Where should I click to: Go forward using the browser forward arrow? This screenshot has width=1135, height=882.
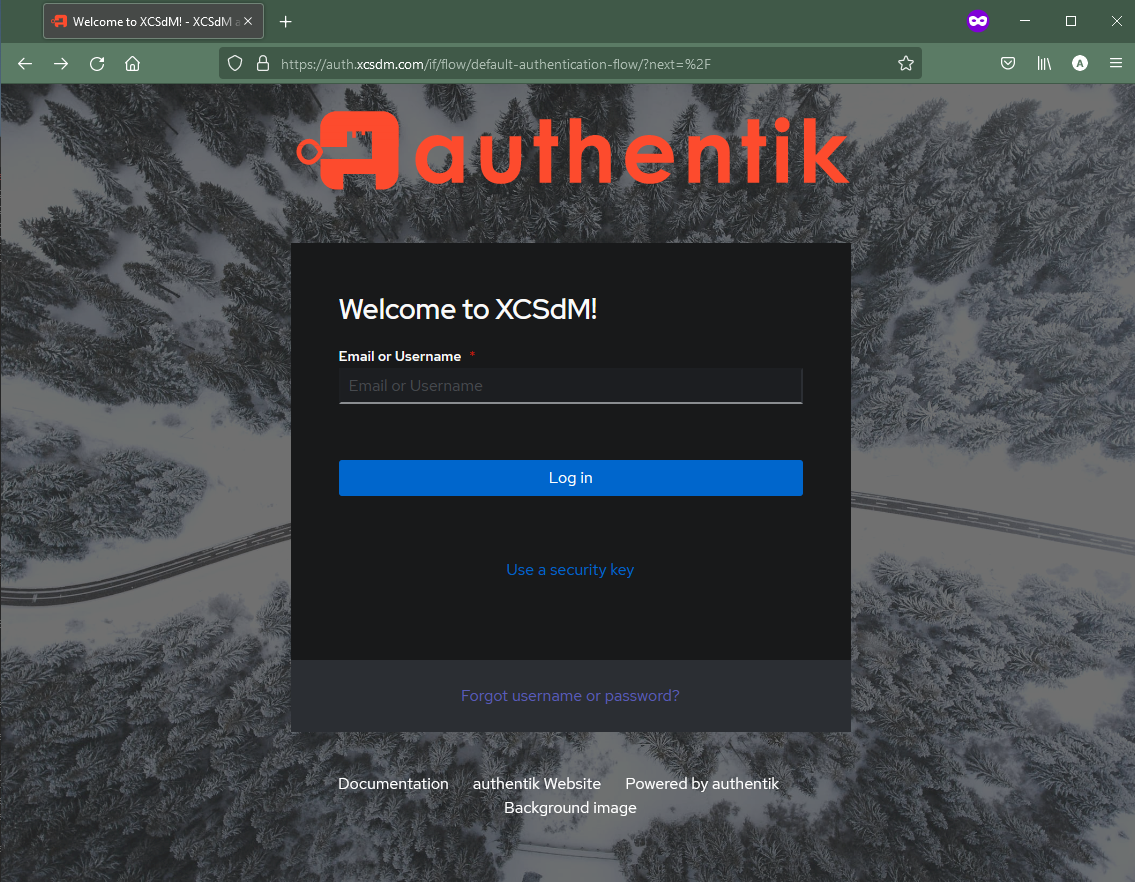click(x=61, y=64)
